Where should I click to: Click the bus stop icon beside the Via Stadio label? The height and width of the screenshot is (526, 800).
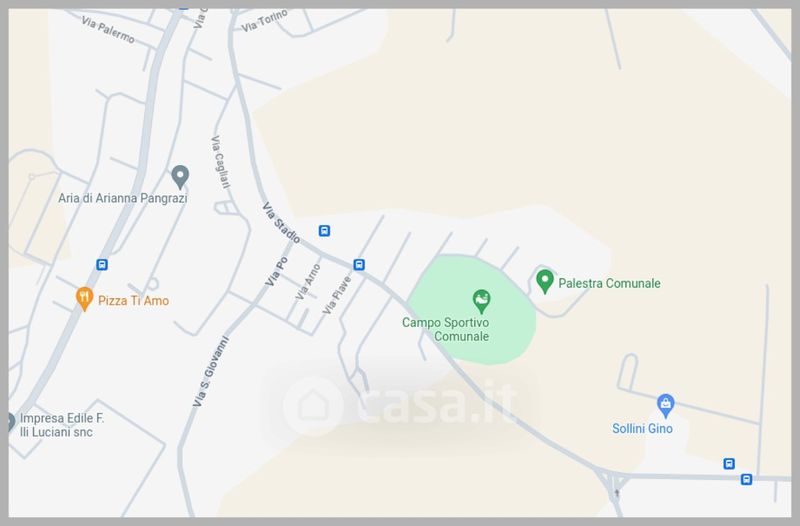click(x=324, y=231)
